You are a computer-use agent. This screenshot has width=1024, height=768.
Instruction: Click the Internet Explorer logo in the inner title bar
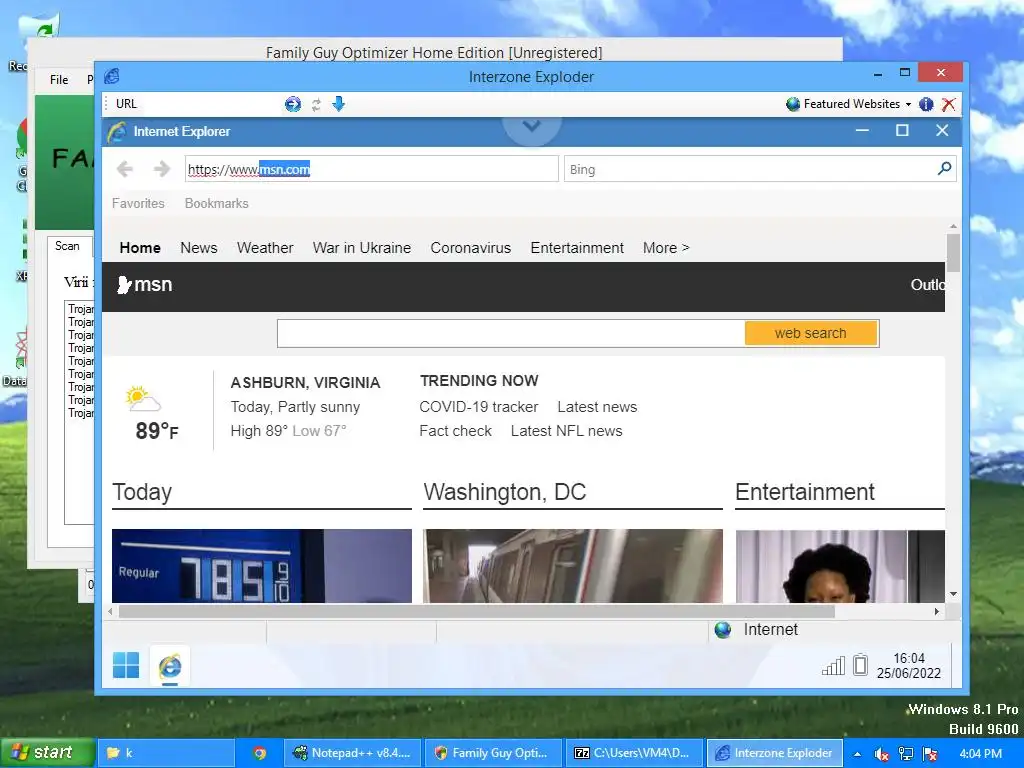[x=117, y=132]
